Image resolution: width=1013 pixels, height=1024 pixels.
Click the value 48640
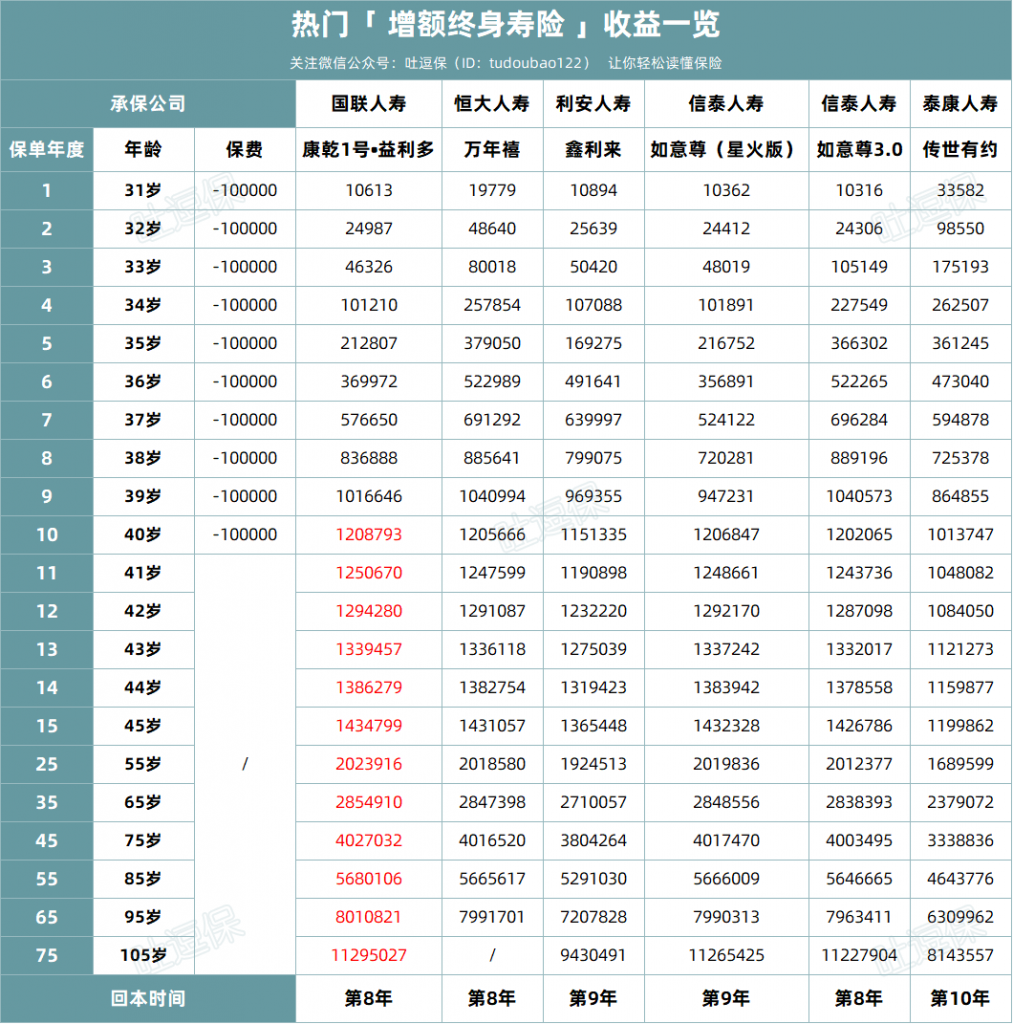tap(492, 229)
